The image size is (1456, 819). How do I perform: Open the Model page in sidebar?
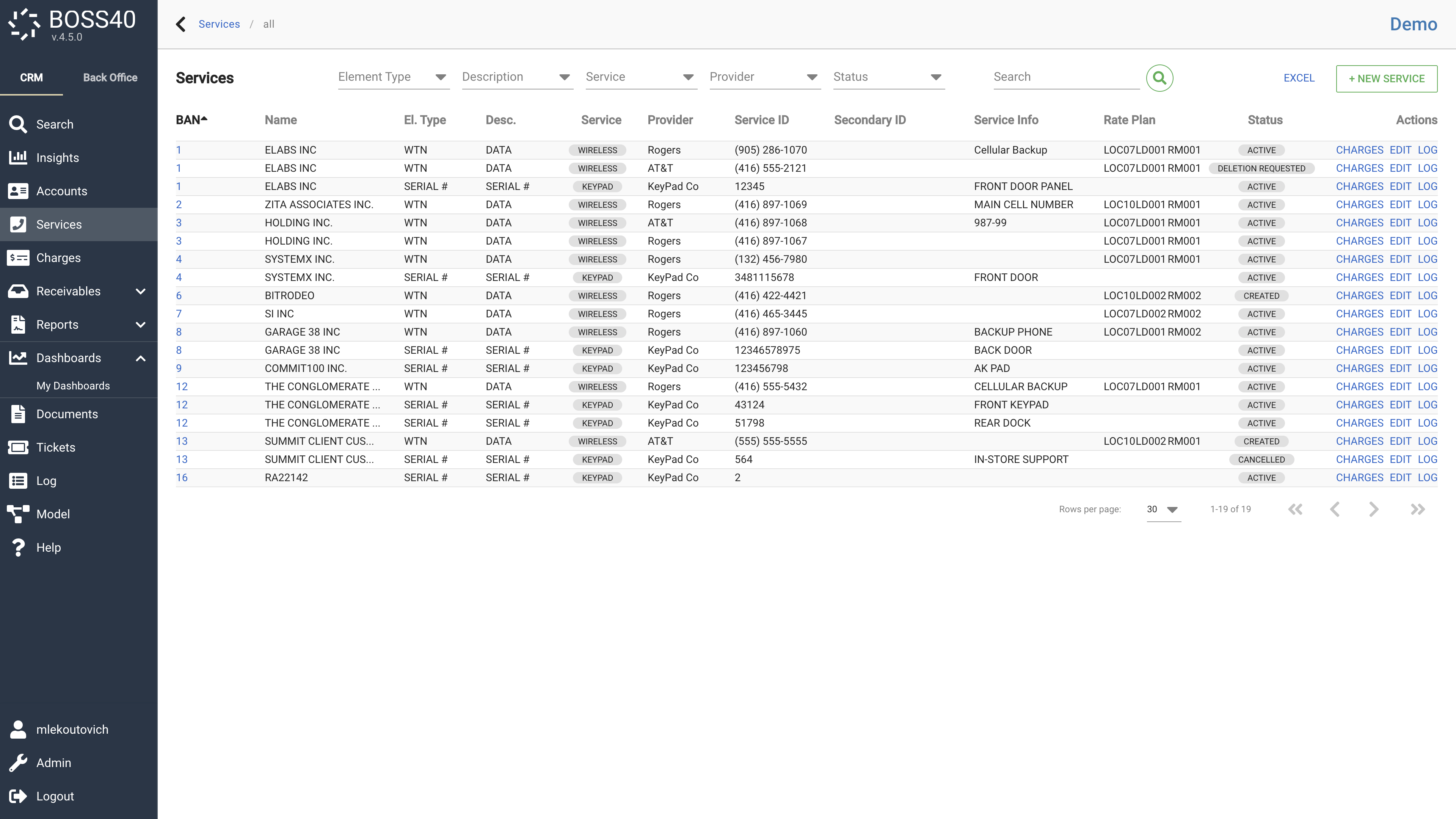(x=53, y=514)
